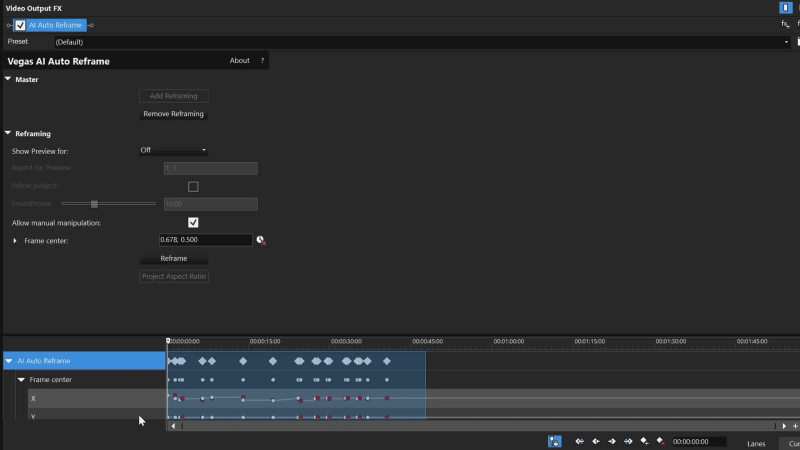Click the zoom in plus of keyframe timeline
Image resolution: width=800 pixels, height=450 pixels.
pyautogui.click(x=795, y=426)
